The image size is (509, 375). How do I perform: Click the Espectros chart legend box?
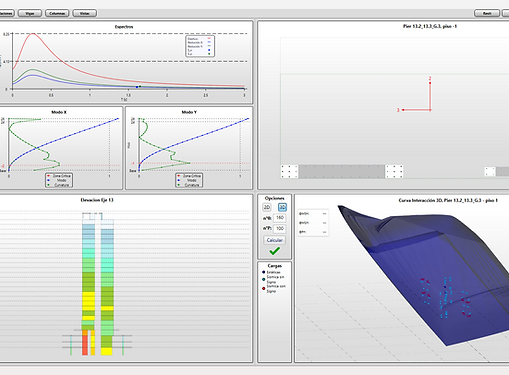[x=200, y=46]
